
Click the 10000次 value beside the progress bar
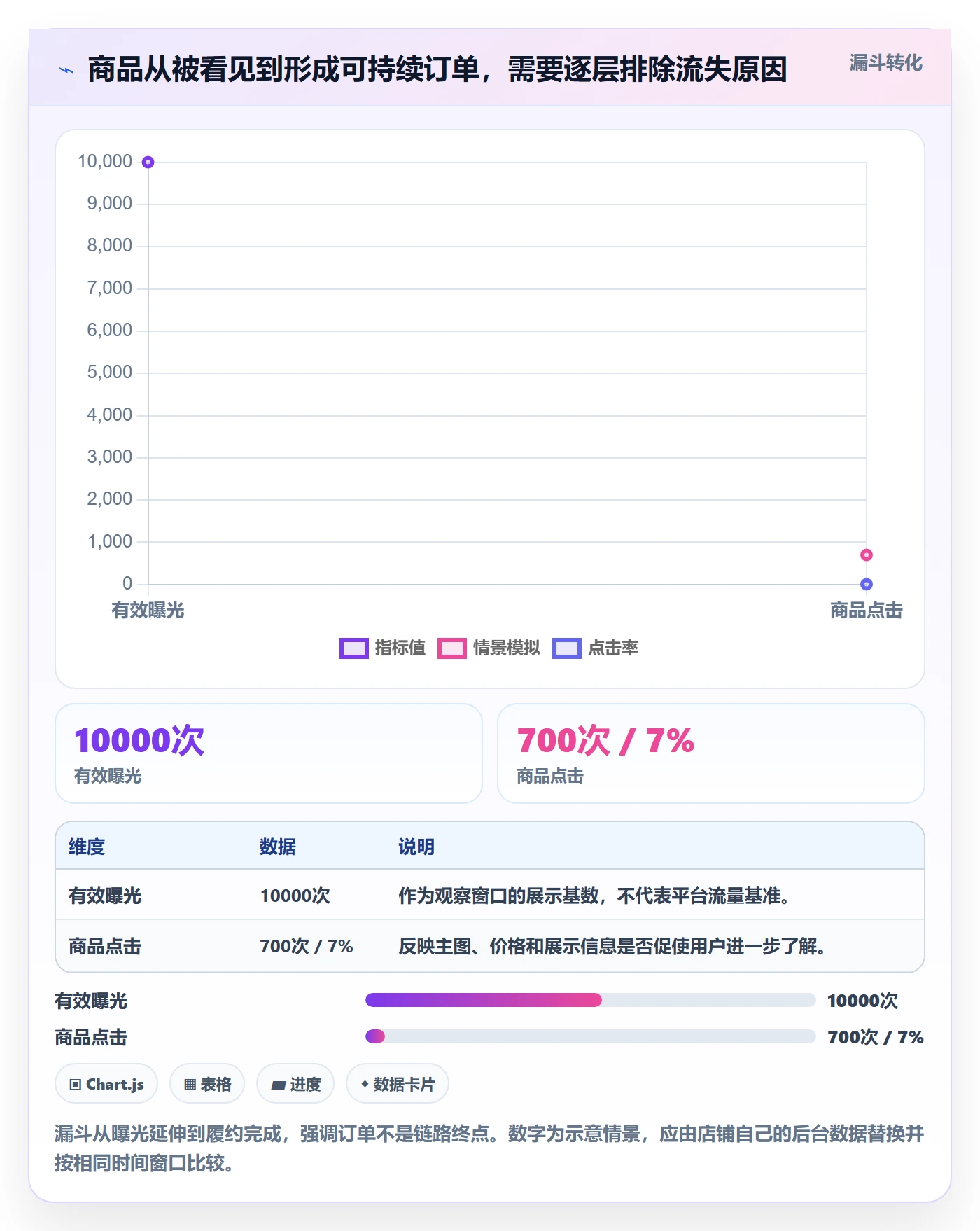click(862, 1001)
